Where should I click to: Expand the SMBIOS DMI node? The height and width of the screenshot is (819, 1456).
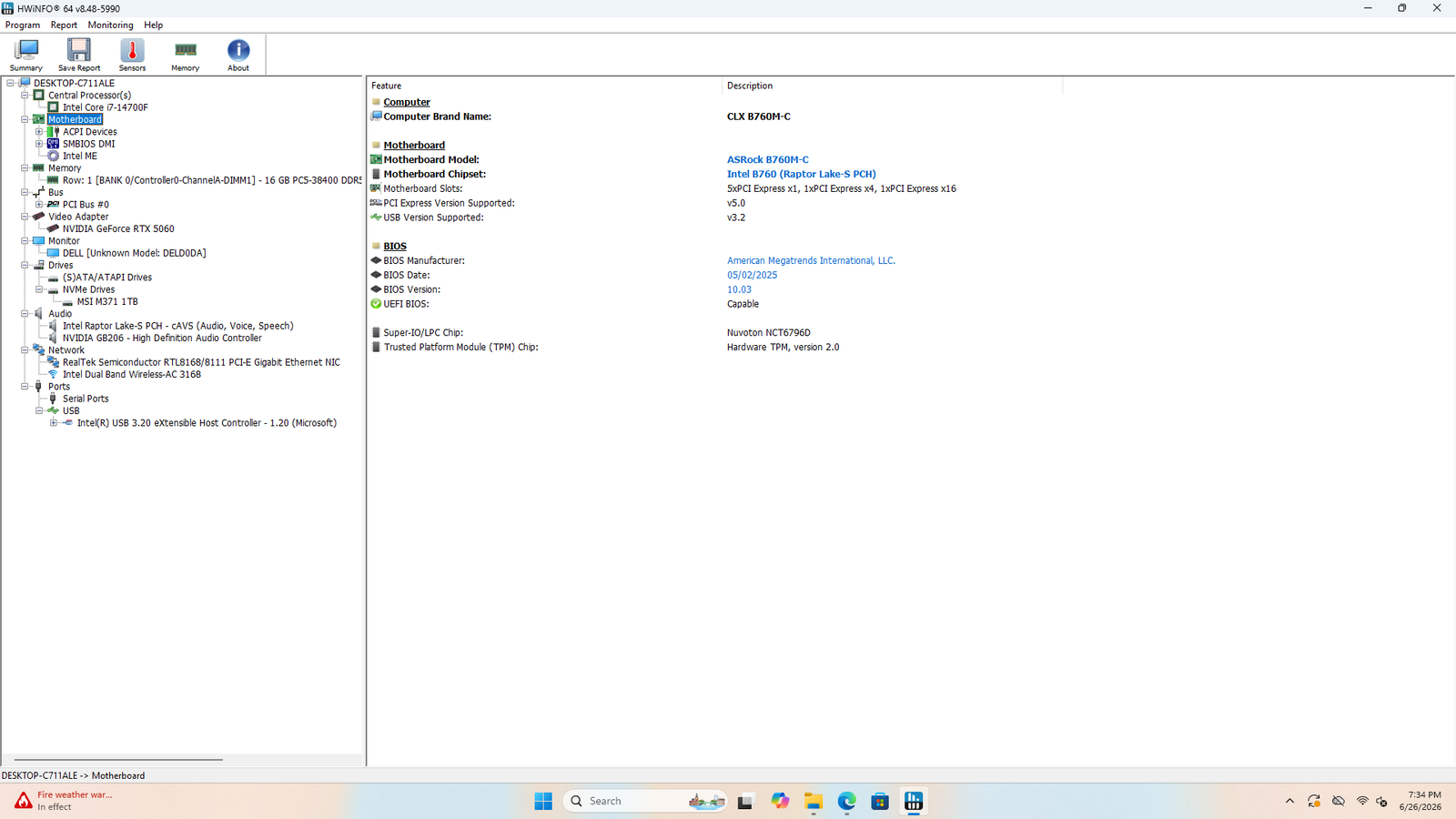(39, 144)
